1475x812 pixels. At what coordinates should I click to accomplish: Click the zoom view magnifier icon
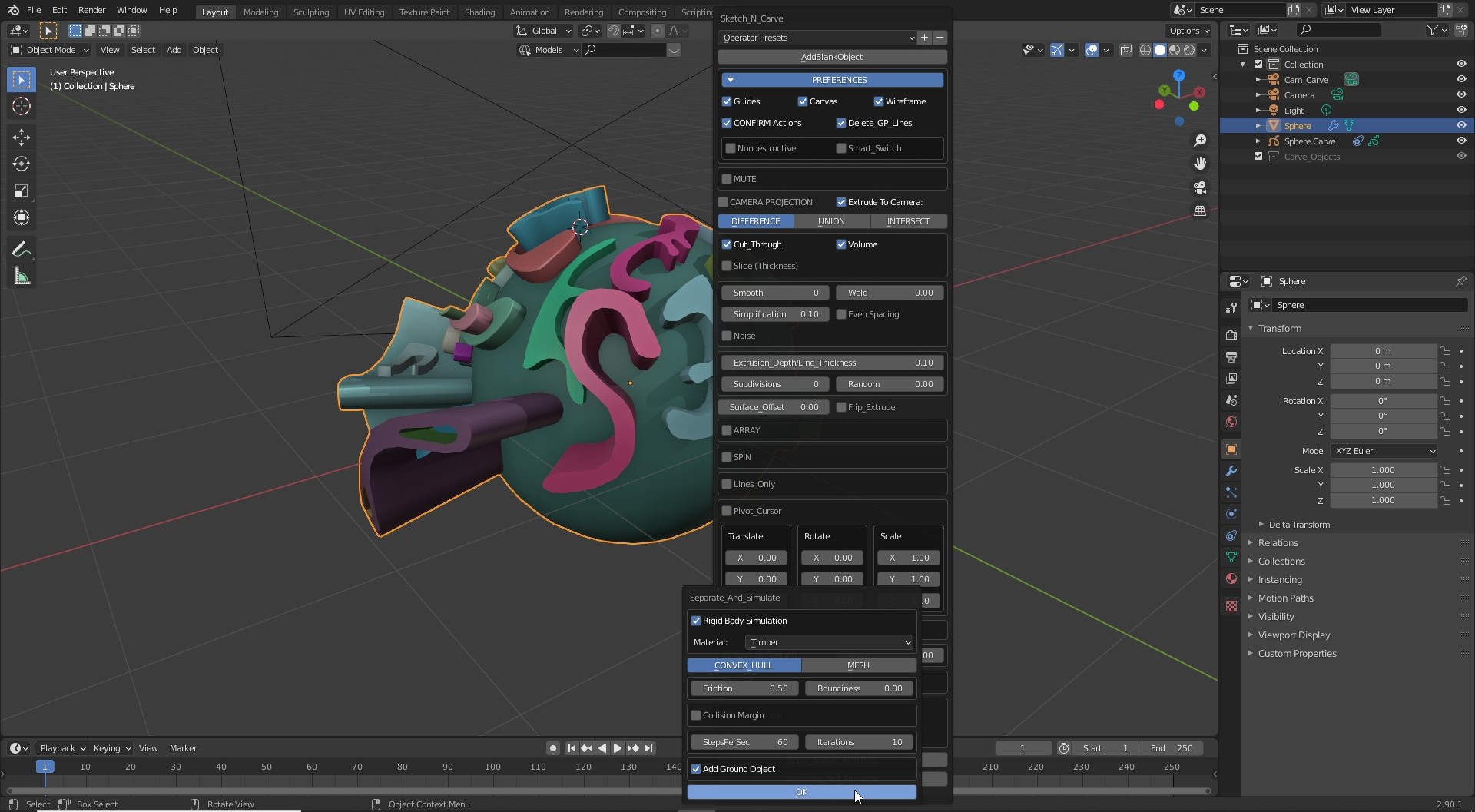(x=1200, y=141)
